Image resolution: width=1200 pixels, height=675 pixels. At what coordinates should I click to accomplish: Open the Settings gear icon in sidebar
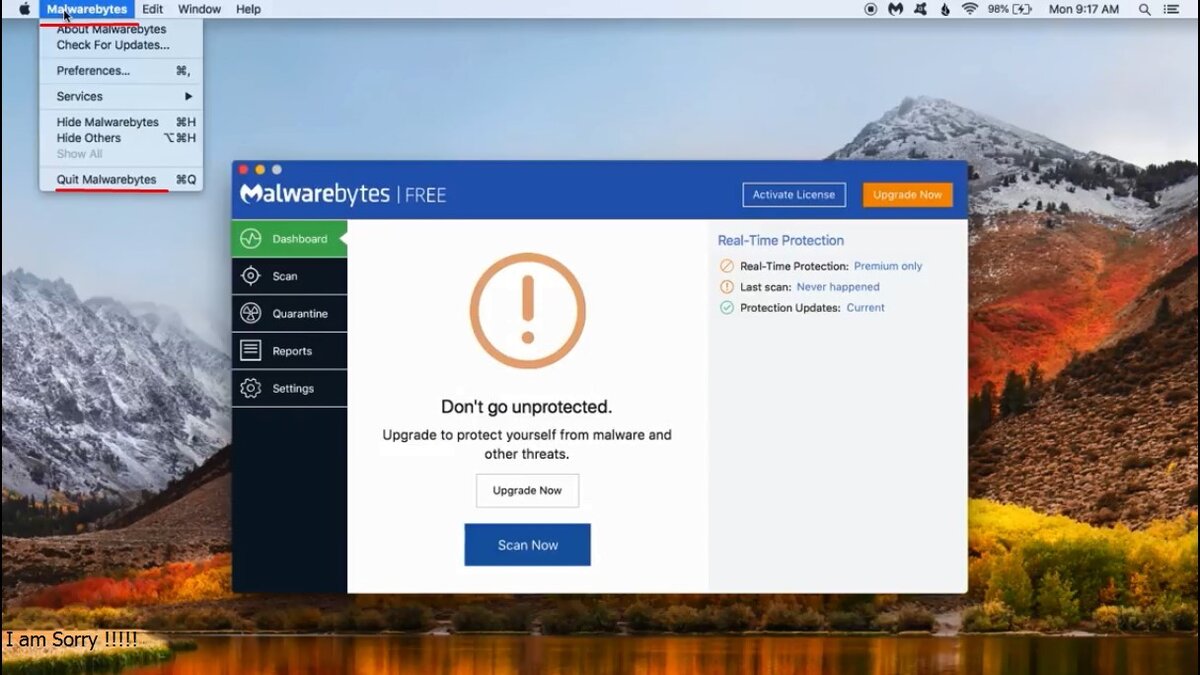251,388
